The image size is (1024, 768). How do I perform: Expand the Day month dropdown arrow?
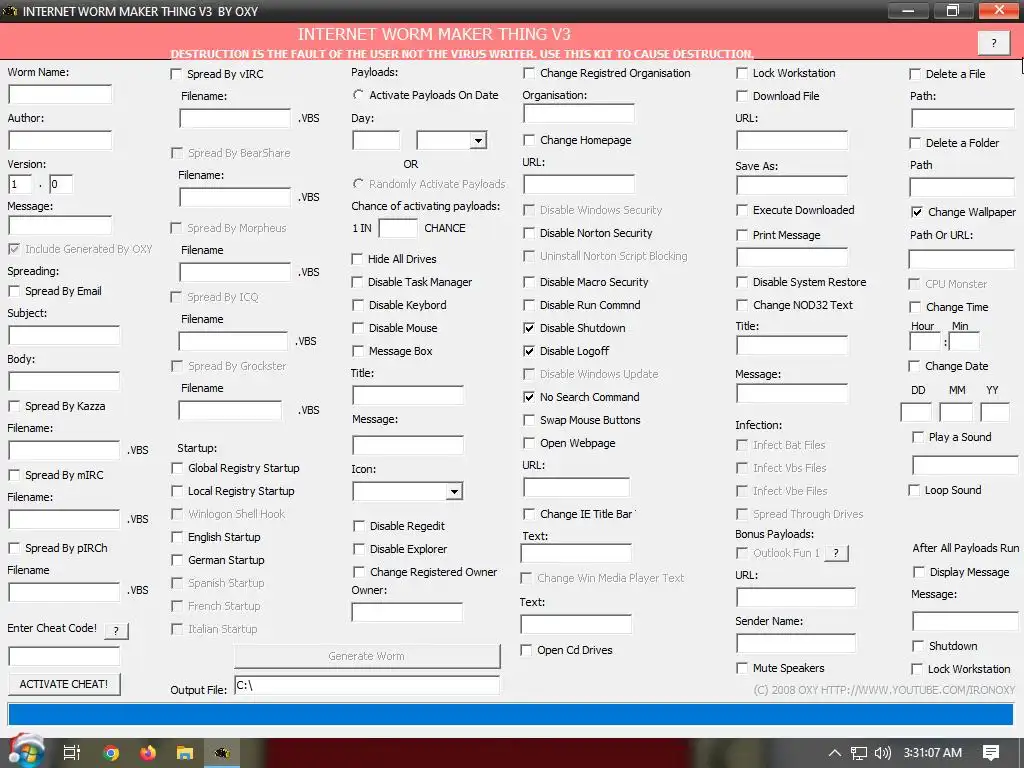(479, 140)
